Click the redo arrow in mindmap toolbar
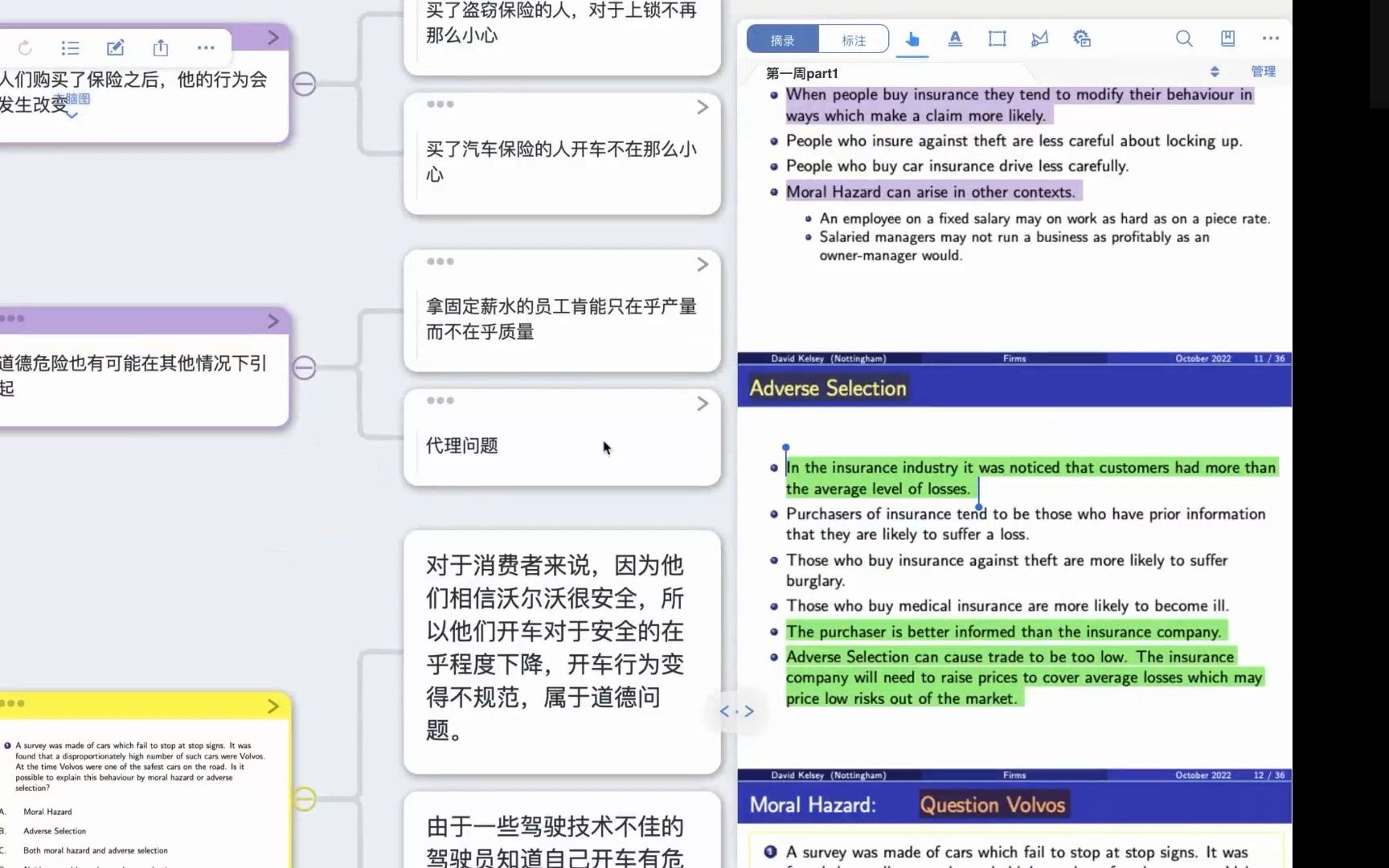The height and width of the screenshot is (868, 1389). 25,48
